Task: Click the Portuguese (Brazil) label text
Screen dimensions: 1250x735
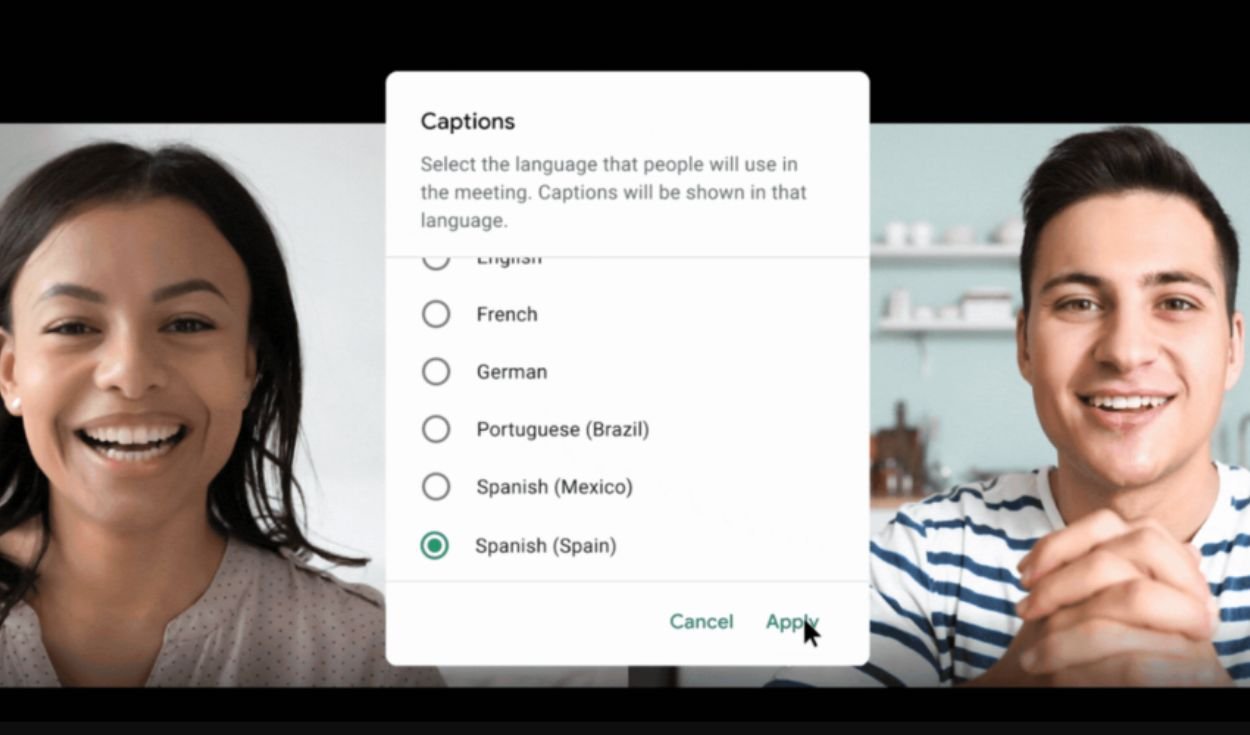Action: (x=563, y=429)
